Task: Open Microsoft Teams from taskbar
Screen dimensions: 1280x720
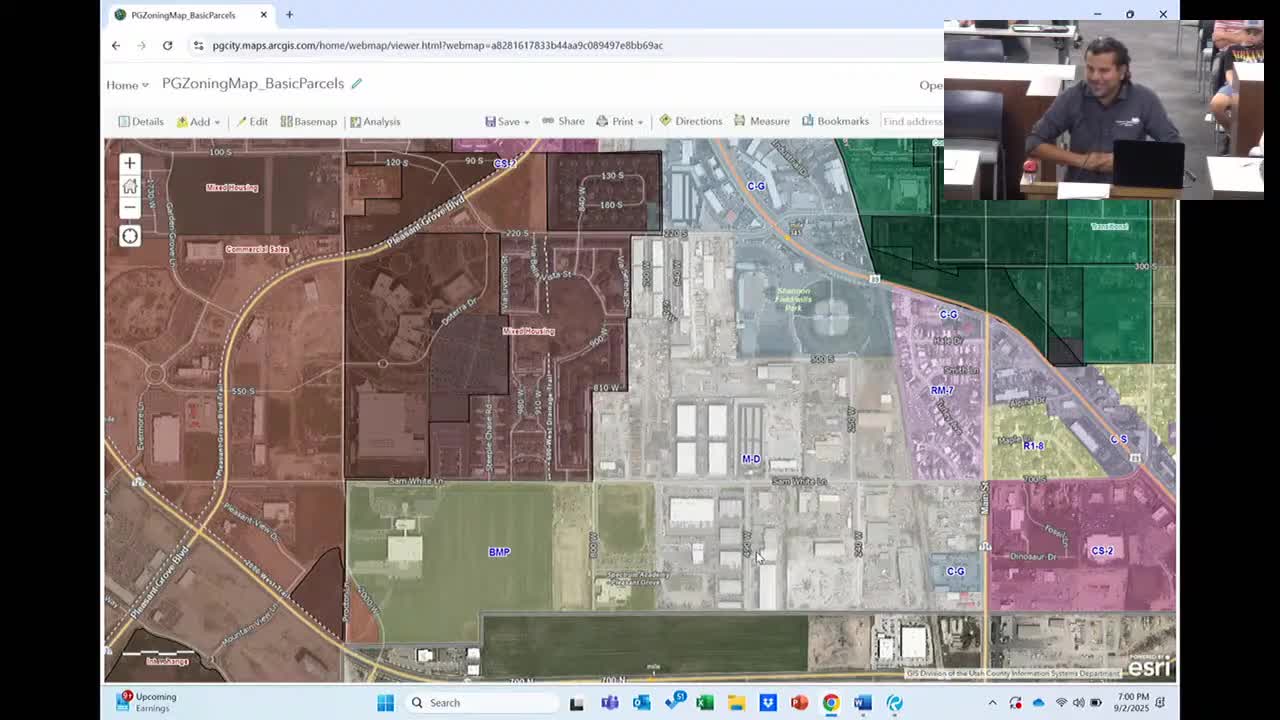Action: [x=609, y=703]
